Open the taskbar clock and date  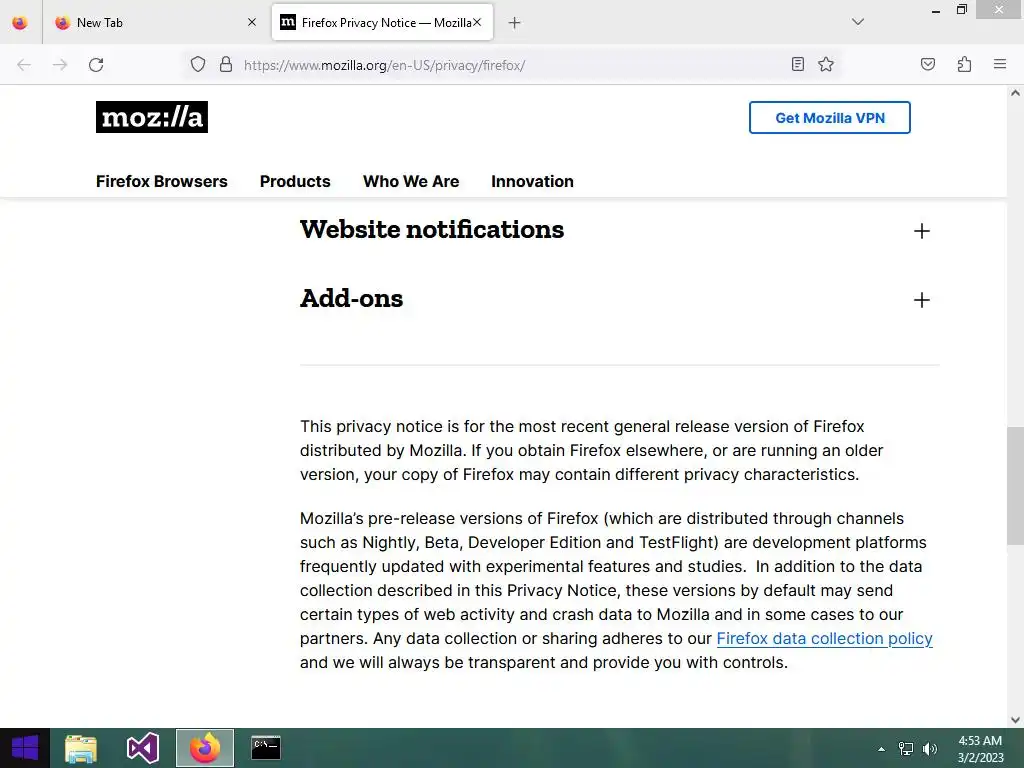pyautogui.click(x=980, y=749)
